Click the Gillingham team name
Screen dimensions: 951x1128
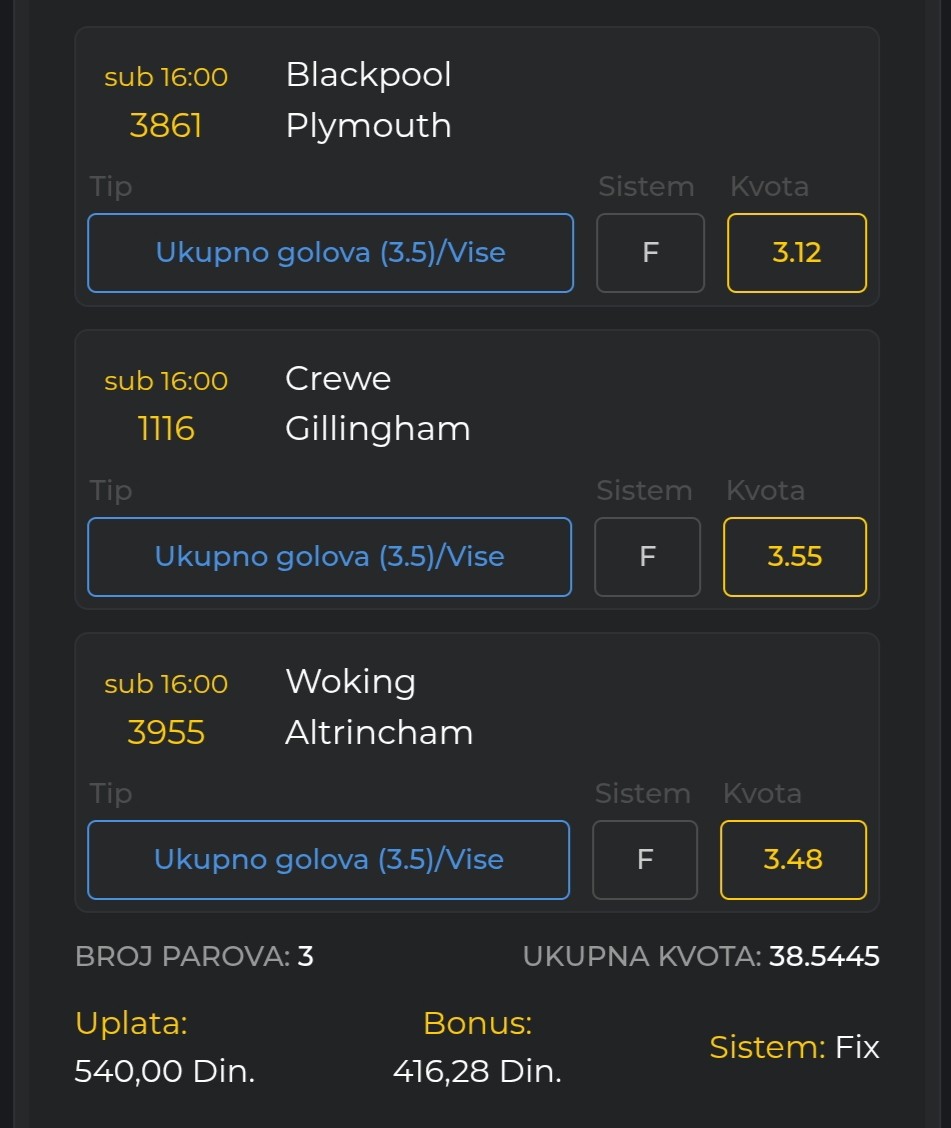tap(377, 429)
